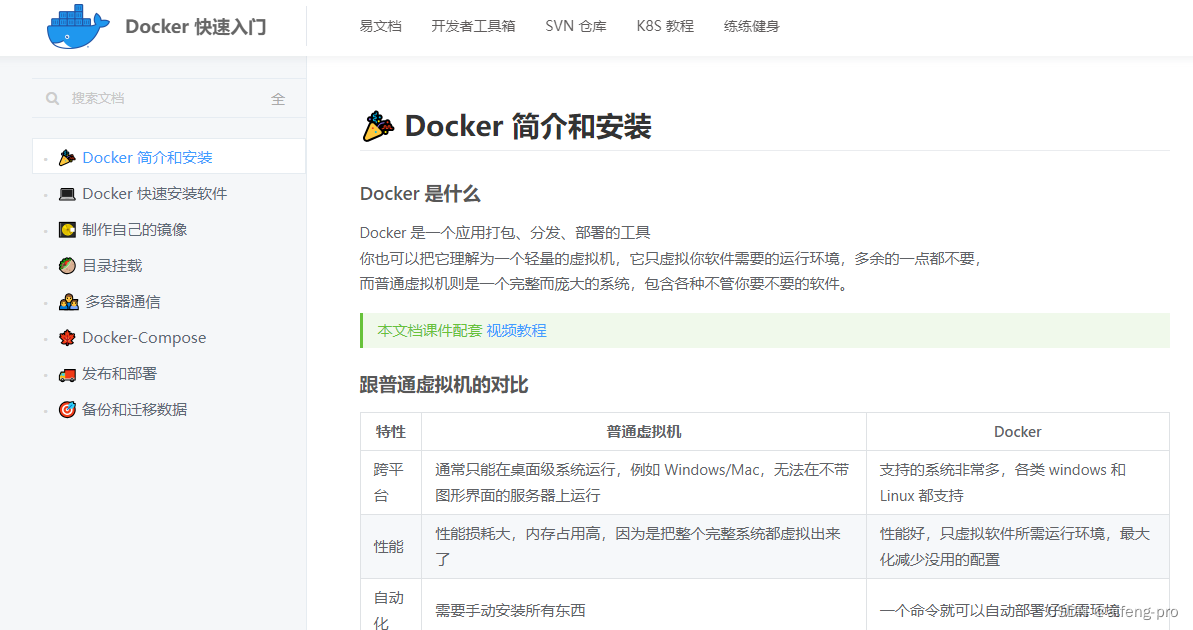Viewport: 1193px width, 630px height.
Task: Click the 跨平台 table cell
Action: click(x=389, y=482)
